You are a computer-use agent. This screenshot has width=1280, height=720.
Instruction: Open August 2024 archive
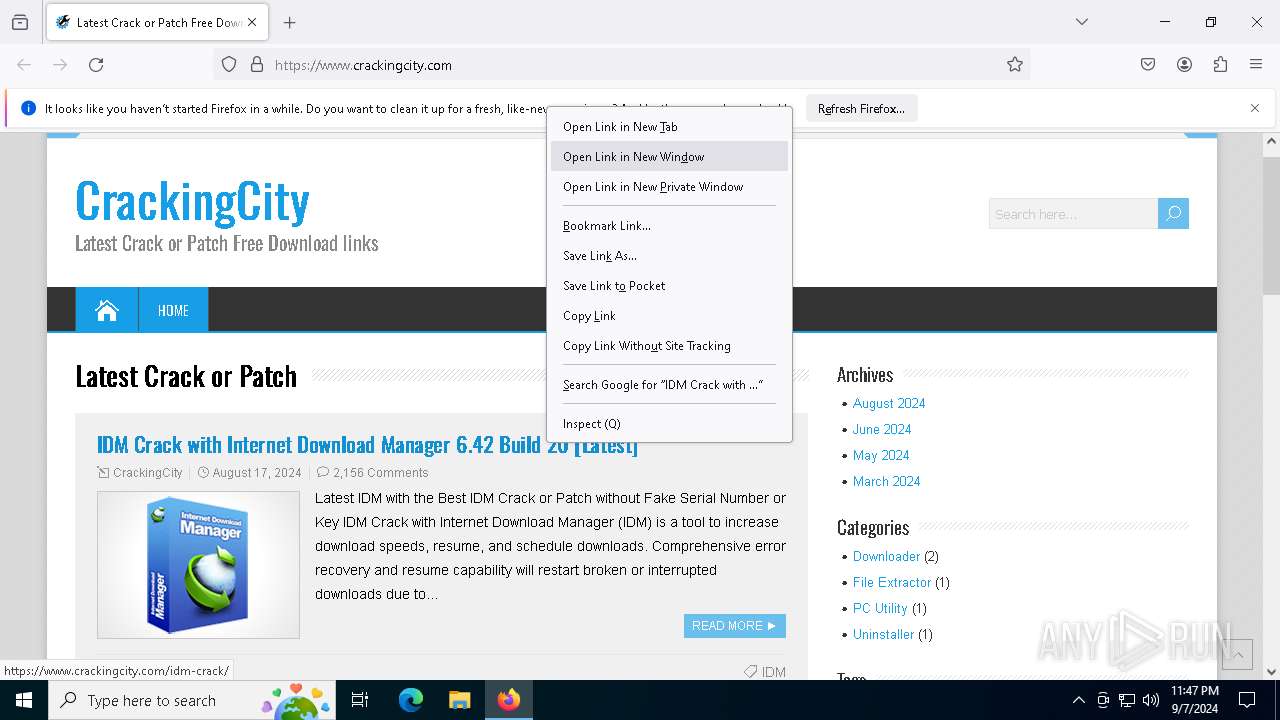[x=889, y=404]
